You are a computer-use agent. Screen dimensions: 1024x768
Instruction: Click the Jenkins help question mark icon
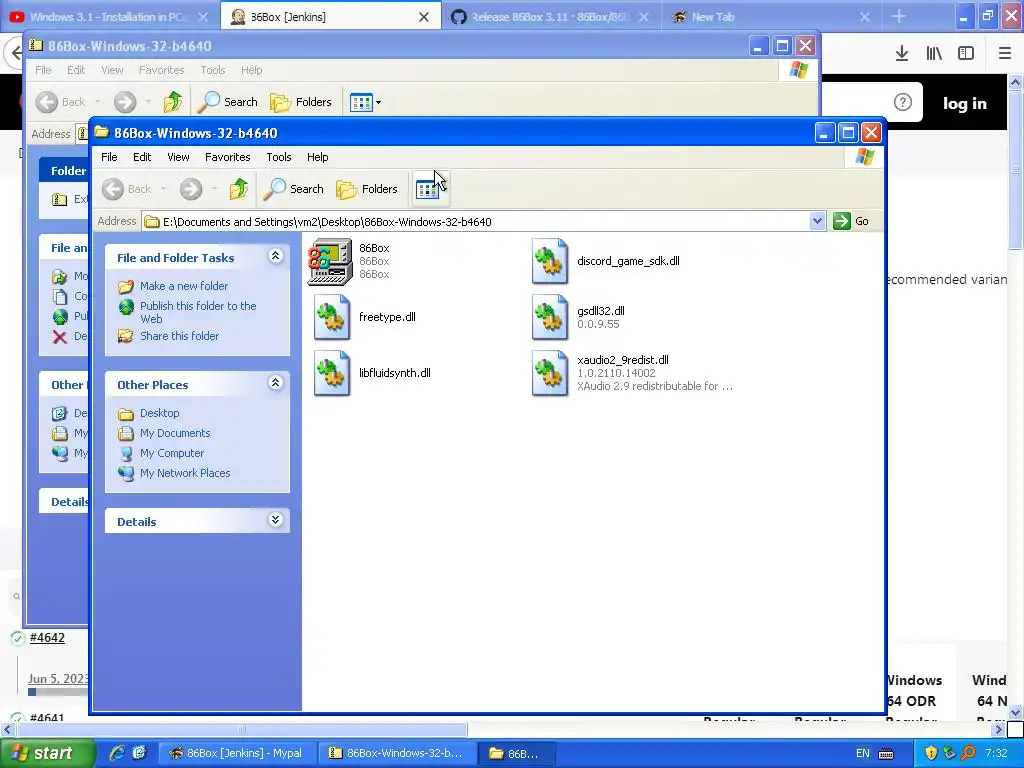click(903, 102)
